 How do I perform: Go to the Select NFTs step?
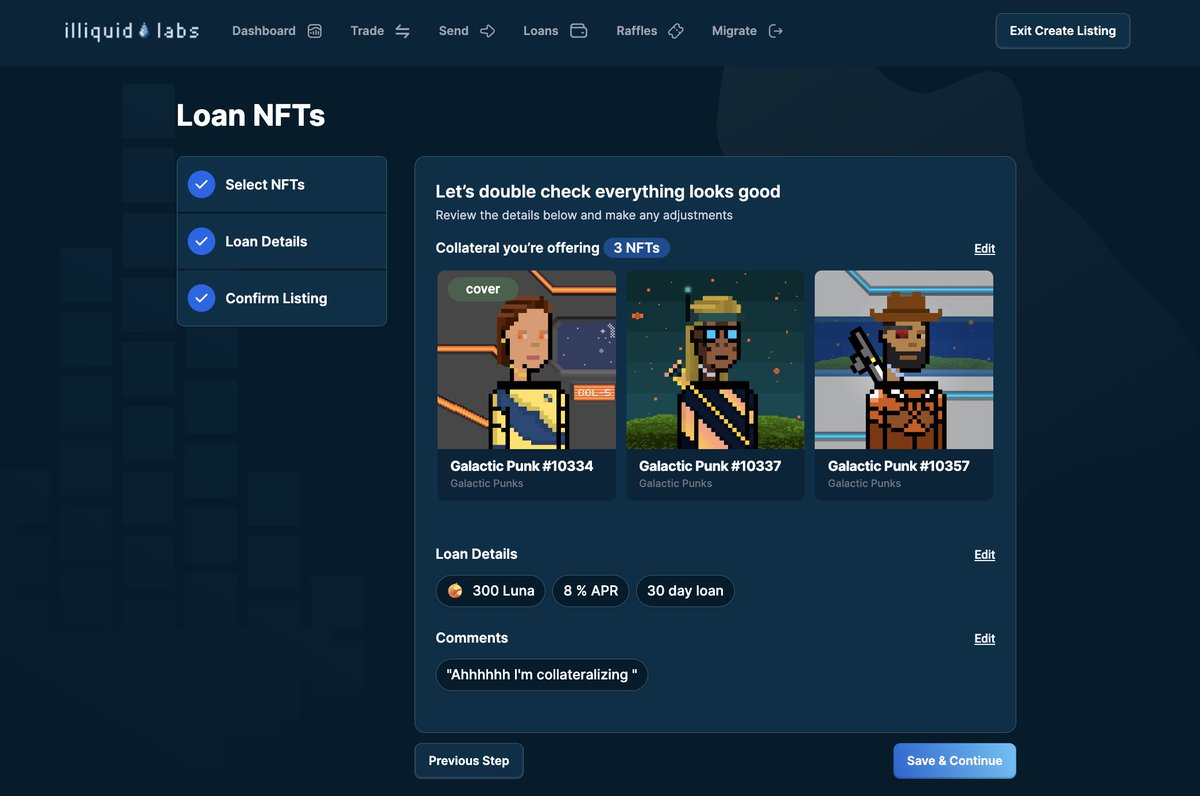(282, 184)
